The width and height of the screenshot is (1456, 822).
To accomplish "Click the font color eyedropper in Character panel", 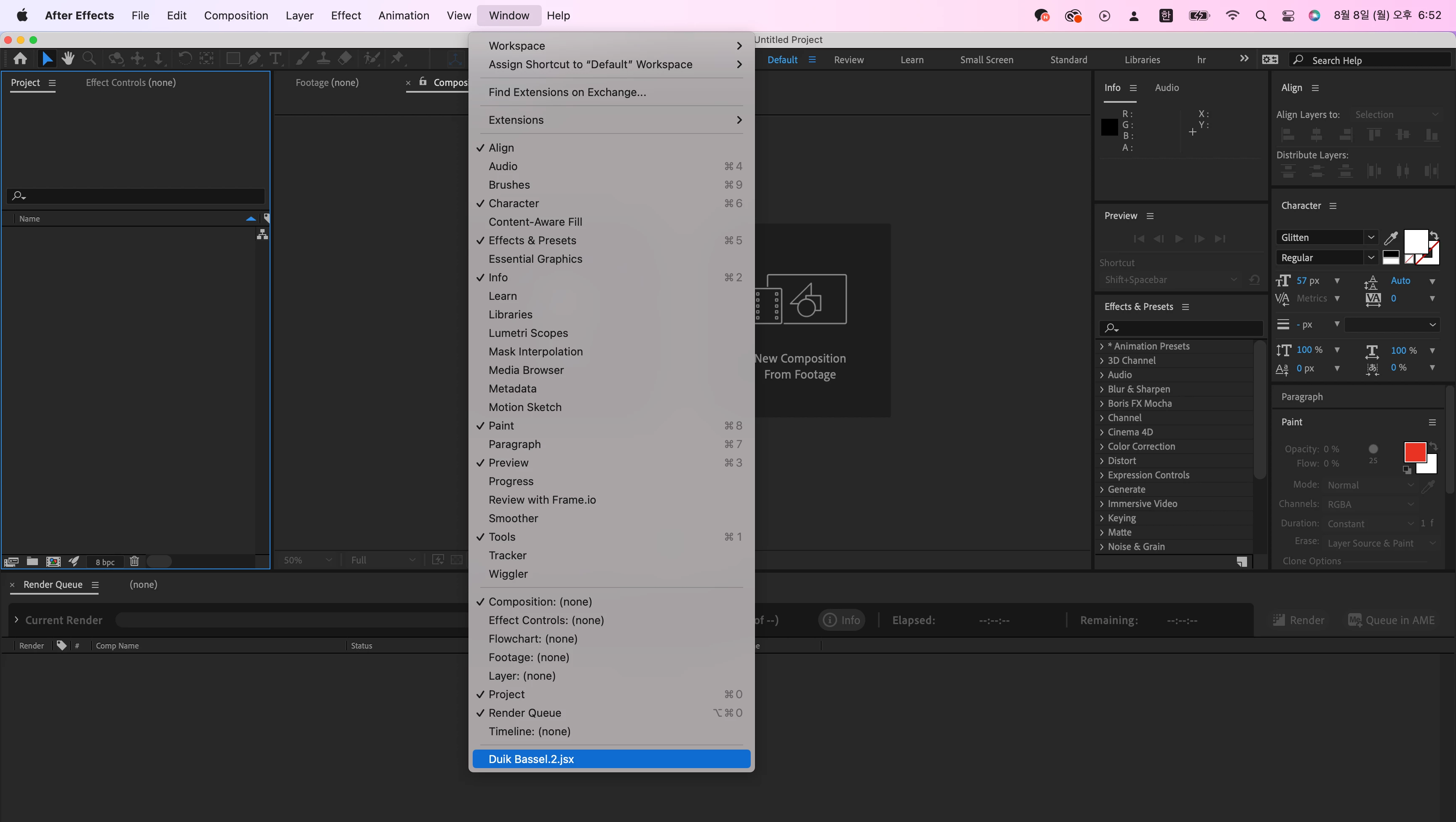I will click(x=1390, y=237).
